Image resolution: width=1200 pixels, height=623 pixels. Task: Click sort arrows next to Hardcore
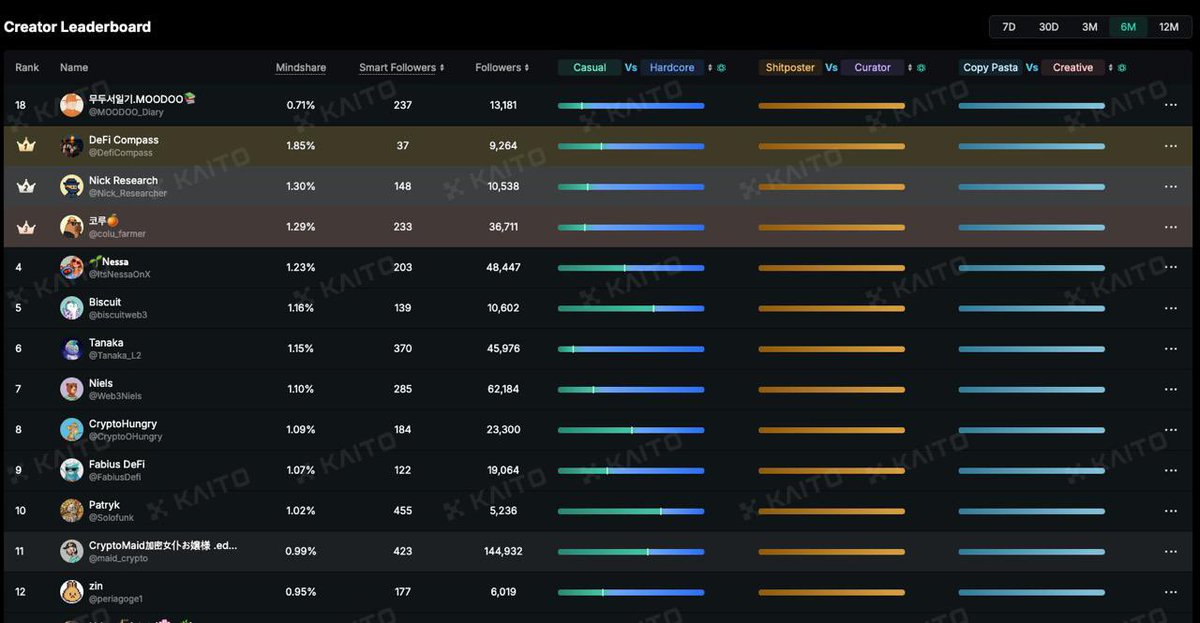(x=710, y=68)
